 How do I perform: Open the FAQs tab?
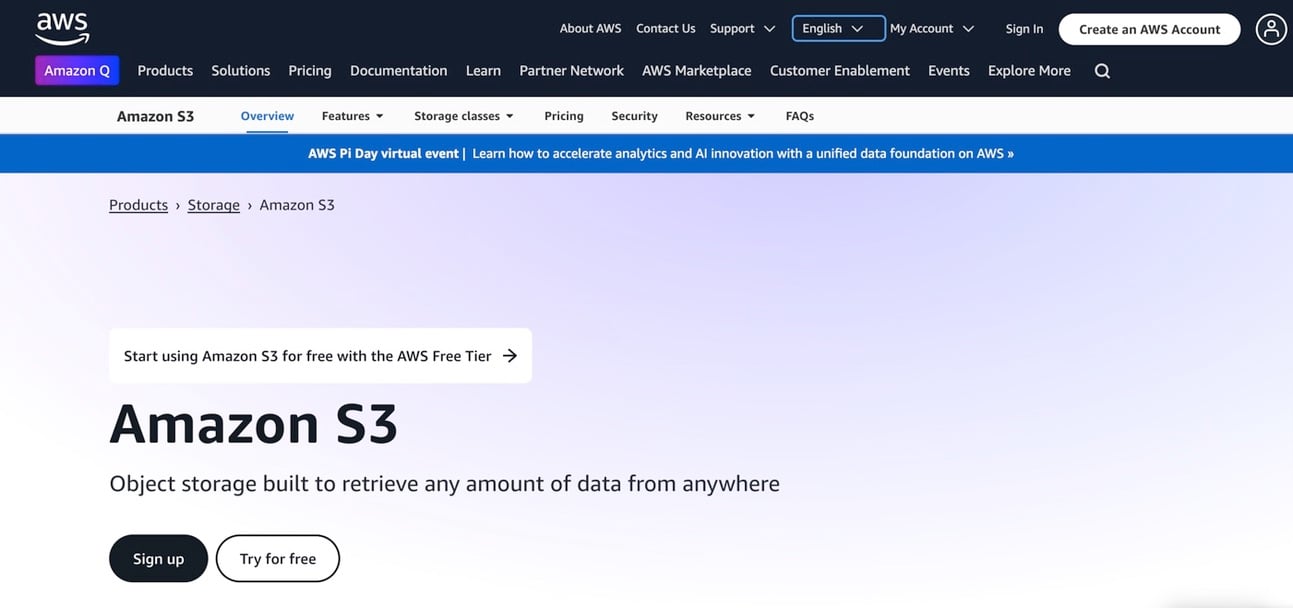tap(799, 116)
